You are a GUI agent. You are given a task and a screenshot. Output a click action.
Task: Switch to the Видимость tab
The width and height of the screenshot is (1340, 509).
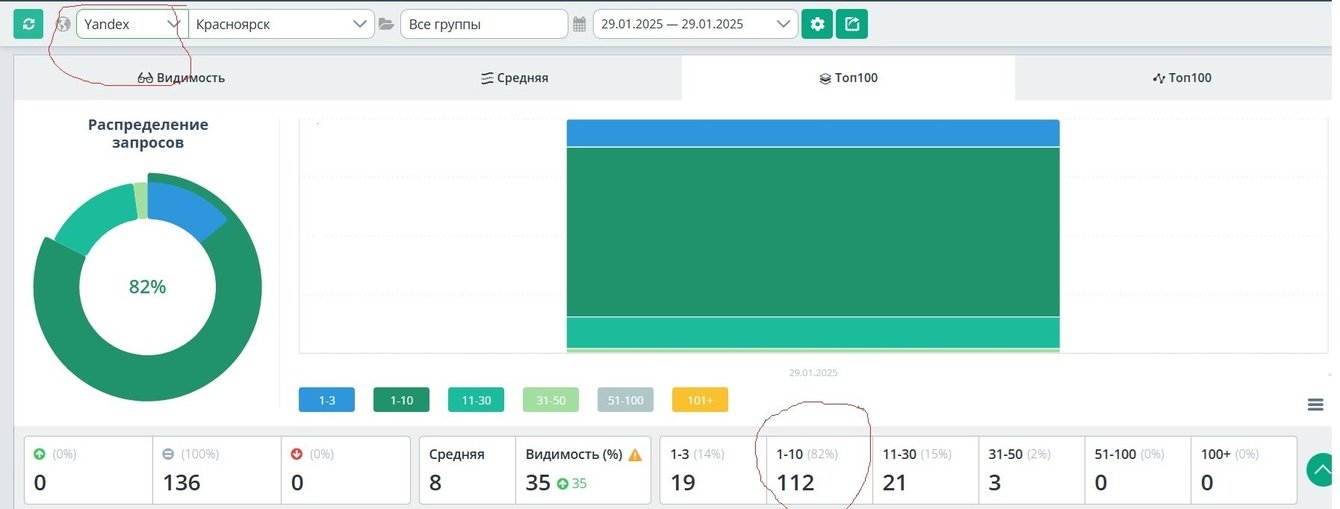(x=181, y=78)
